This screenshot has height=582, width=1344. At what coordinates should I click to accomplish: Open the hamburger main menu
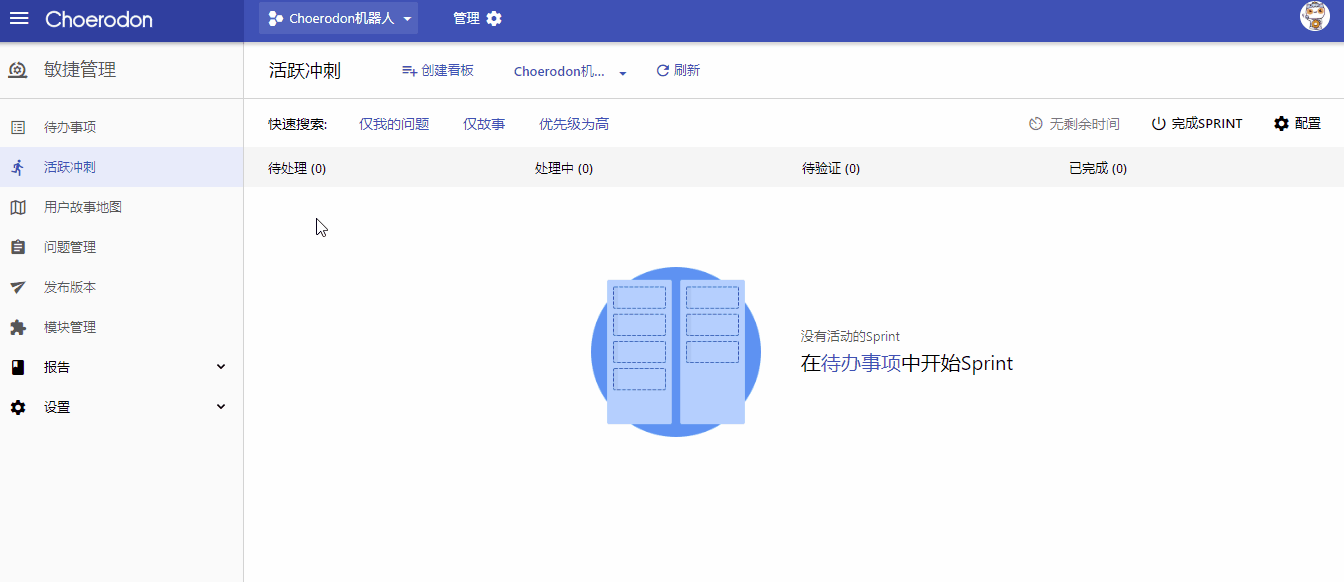tap(19, 19)
